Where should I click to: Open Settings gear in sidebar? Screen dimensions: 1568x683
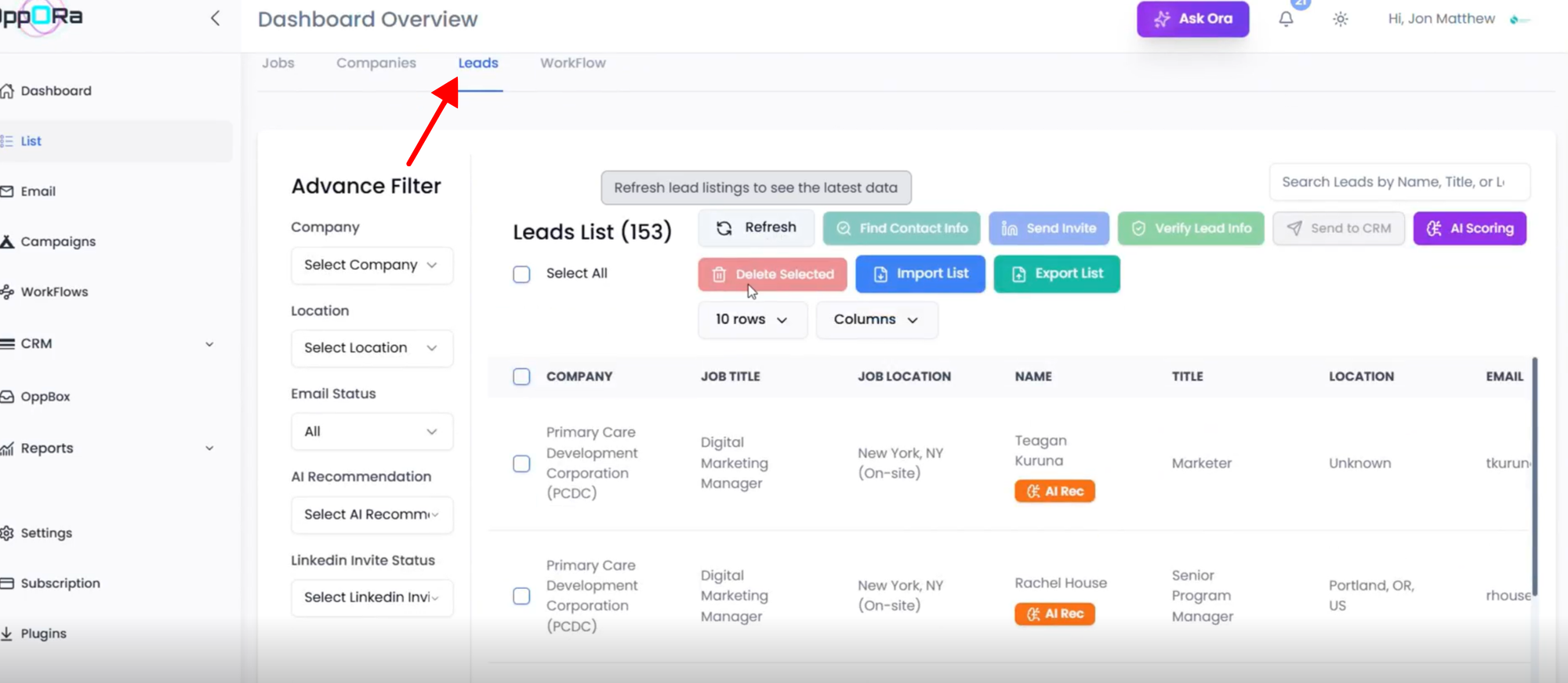point(45,533)
